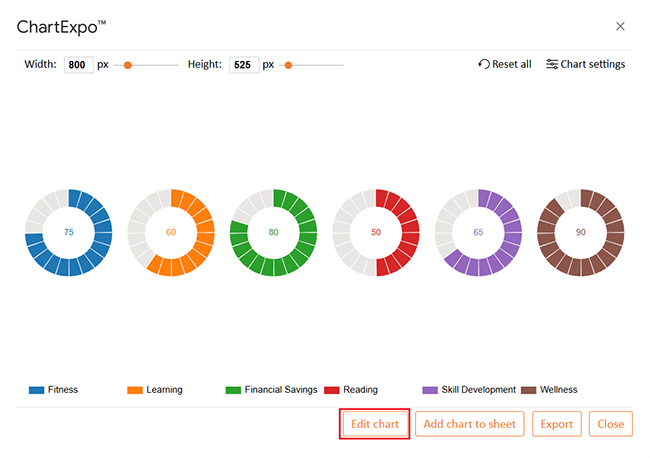
Task: Select the red Reading legend swatch
Action: [x=332, y=390]
